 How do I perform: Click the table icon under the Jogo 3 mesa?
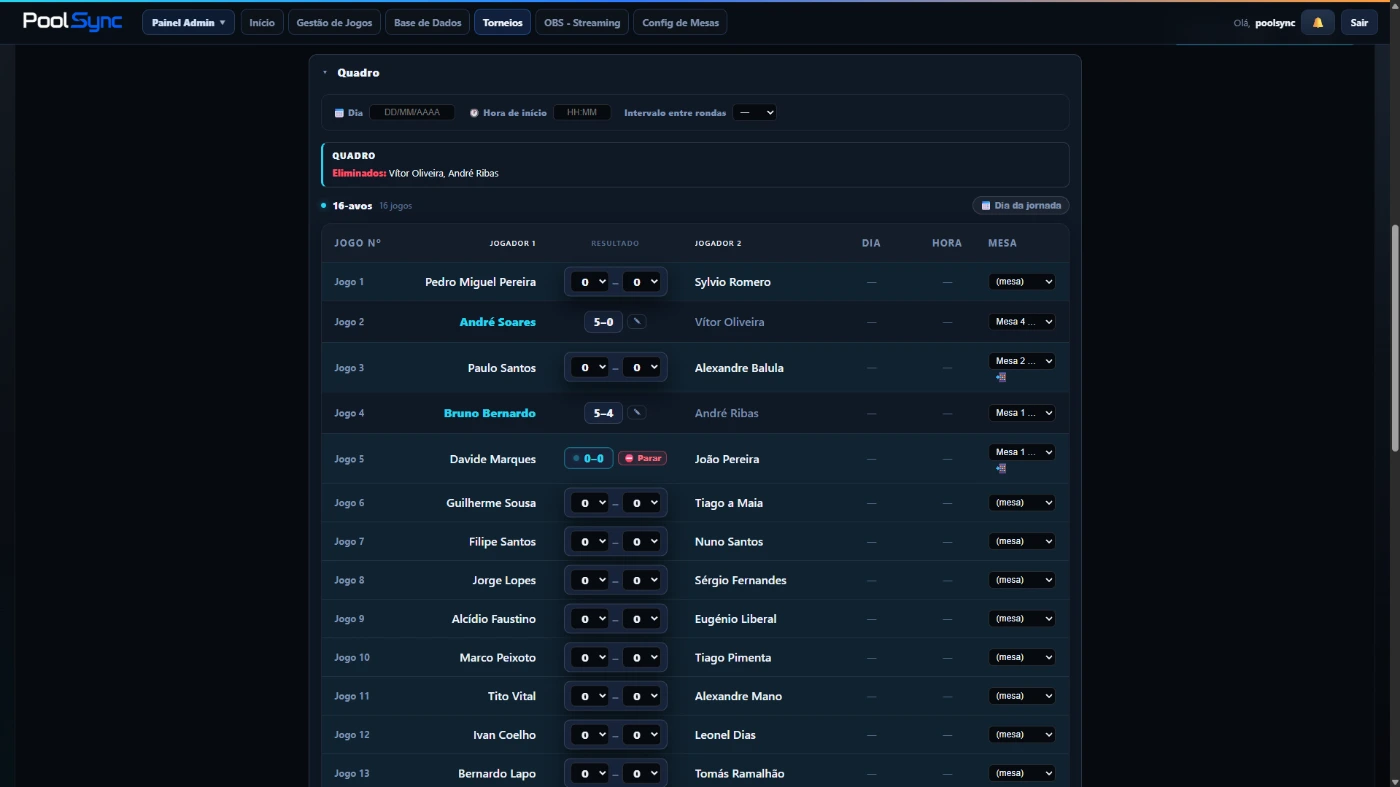(x=1001, y=377)
